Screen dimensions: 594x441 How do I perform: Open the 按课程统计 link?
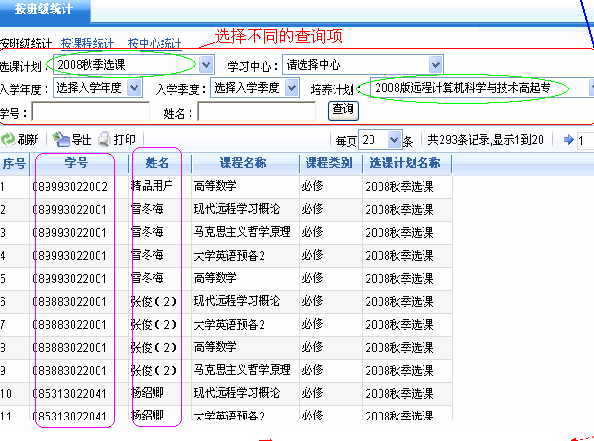click(x=87, y=44)
